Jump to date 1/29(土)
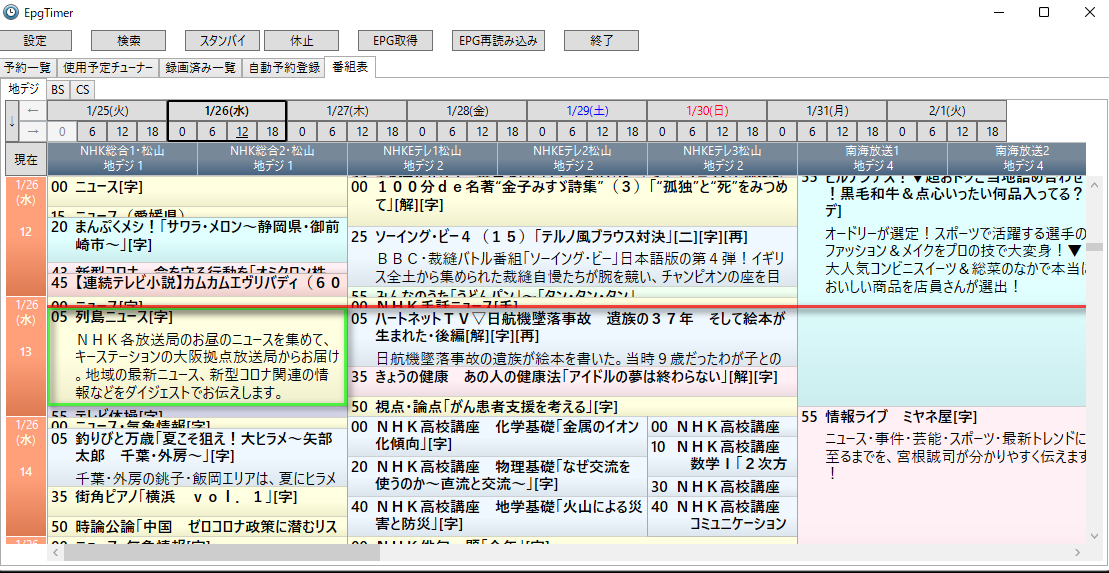The image size is (1109, 573). [x=586, y=111]
